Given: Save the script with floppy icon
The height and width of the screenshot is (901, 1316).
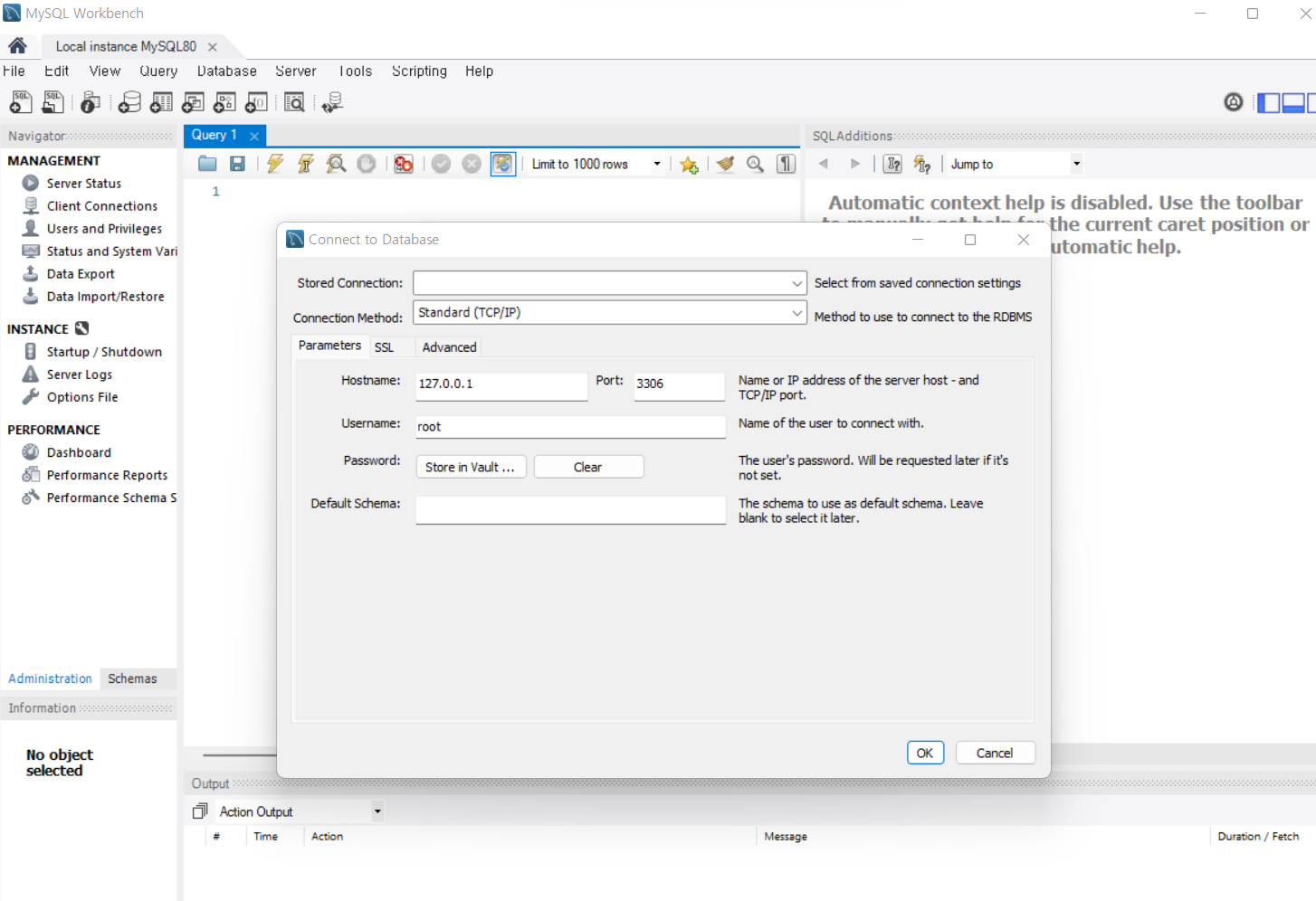Looking at the screenshot, I should [237, 164].
